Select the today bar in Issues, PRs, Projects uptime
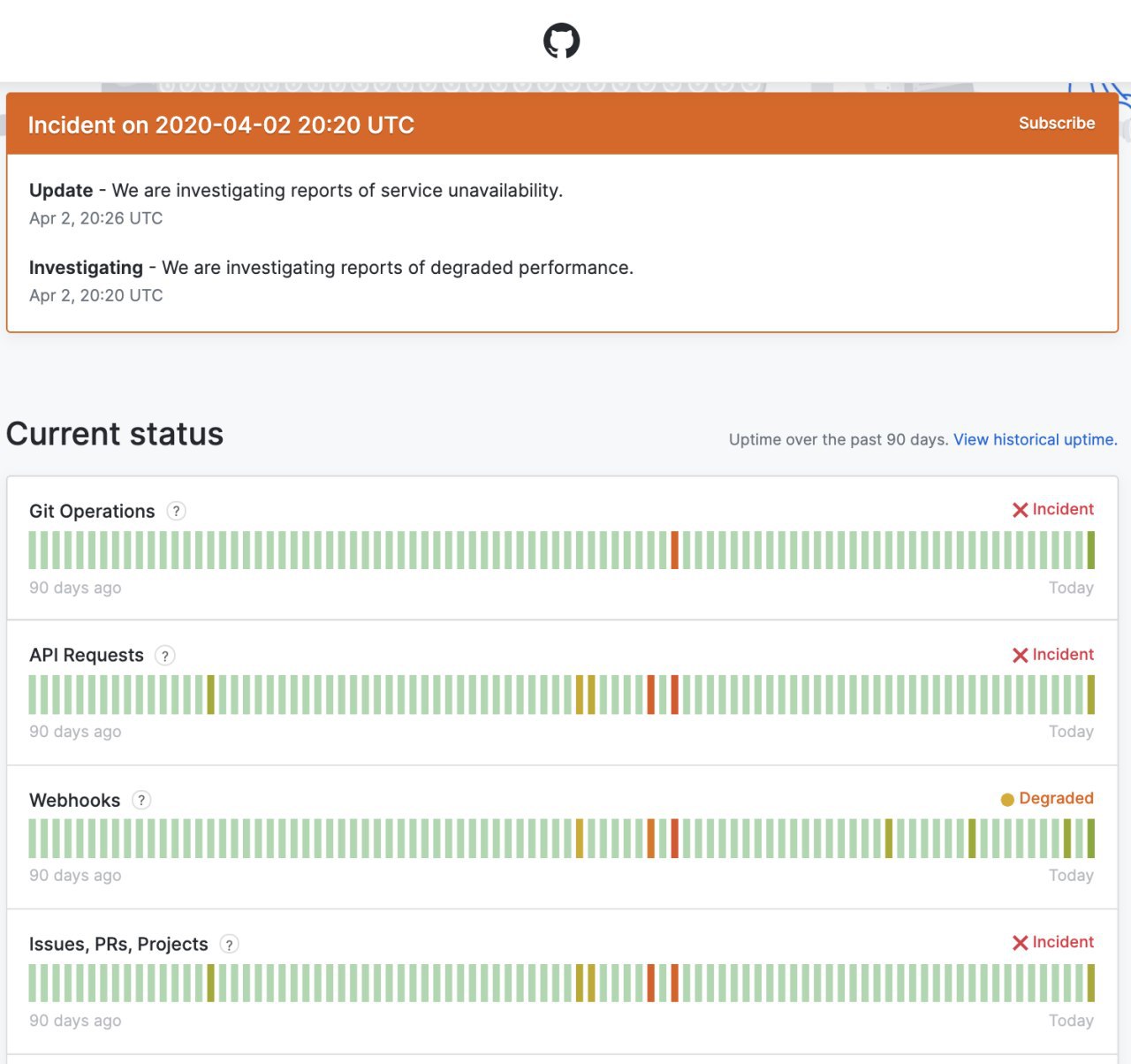The height and width of the screenshot is (1064, 1131). [1090, 983]
